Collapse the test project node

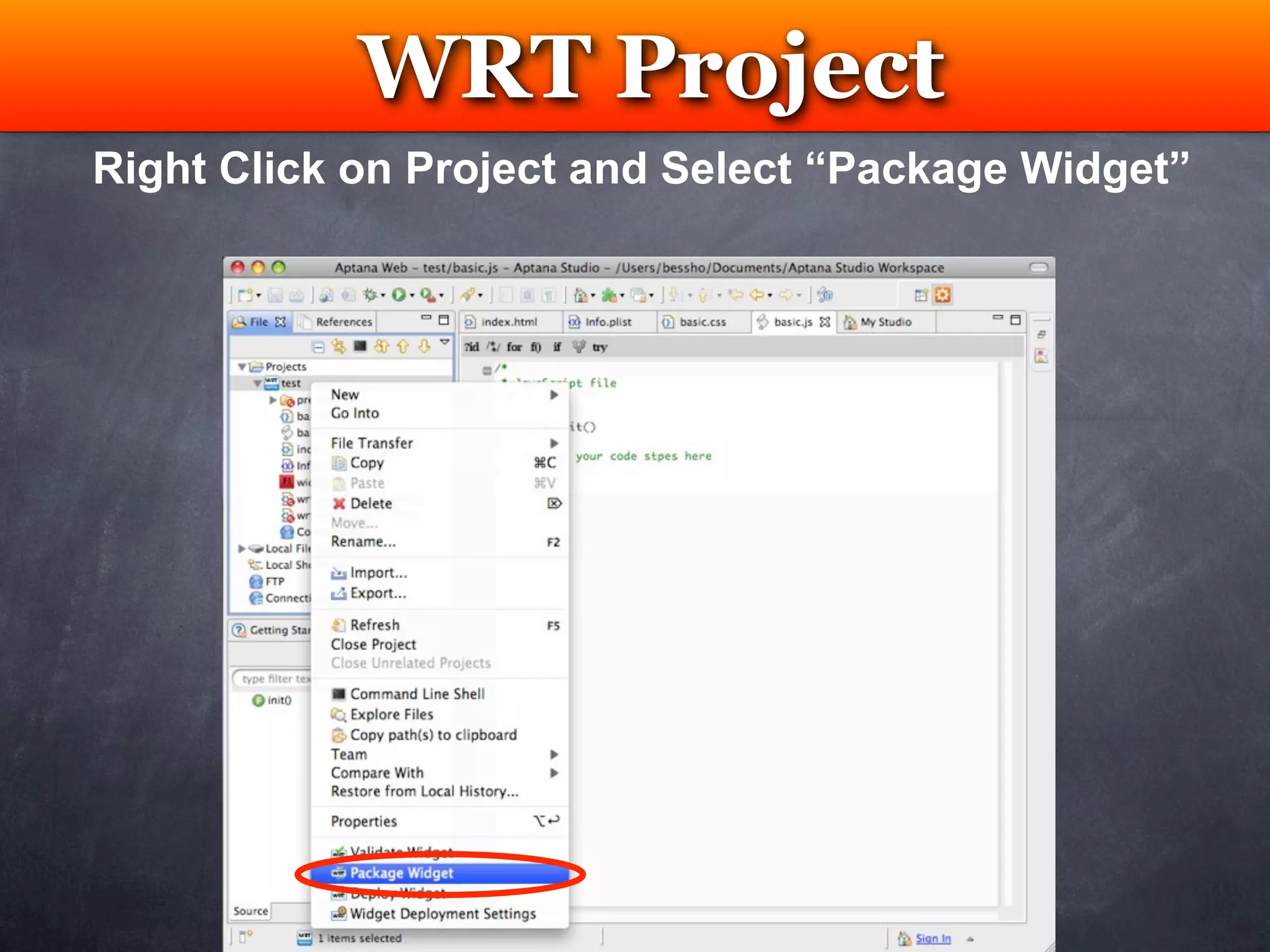(257, 384)
